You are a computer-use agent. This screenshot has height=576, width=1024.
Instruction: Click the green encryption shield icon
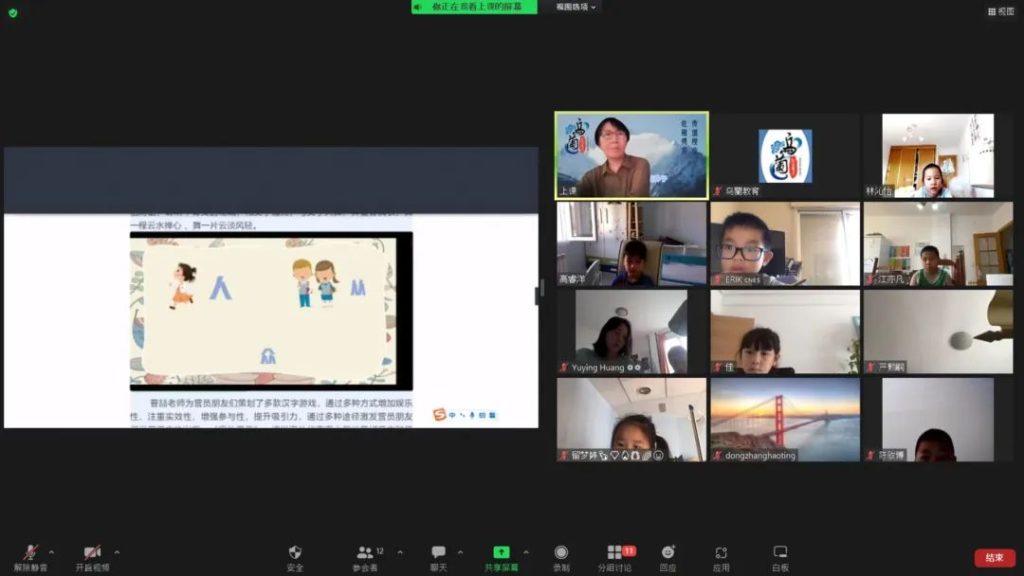pos(12,12)
